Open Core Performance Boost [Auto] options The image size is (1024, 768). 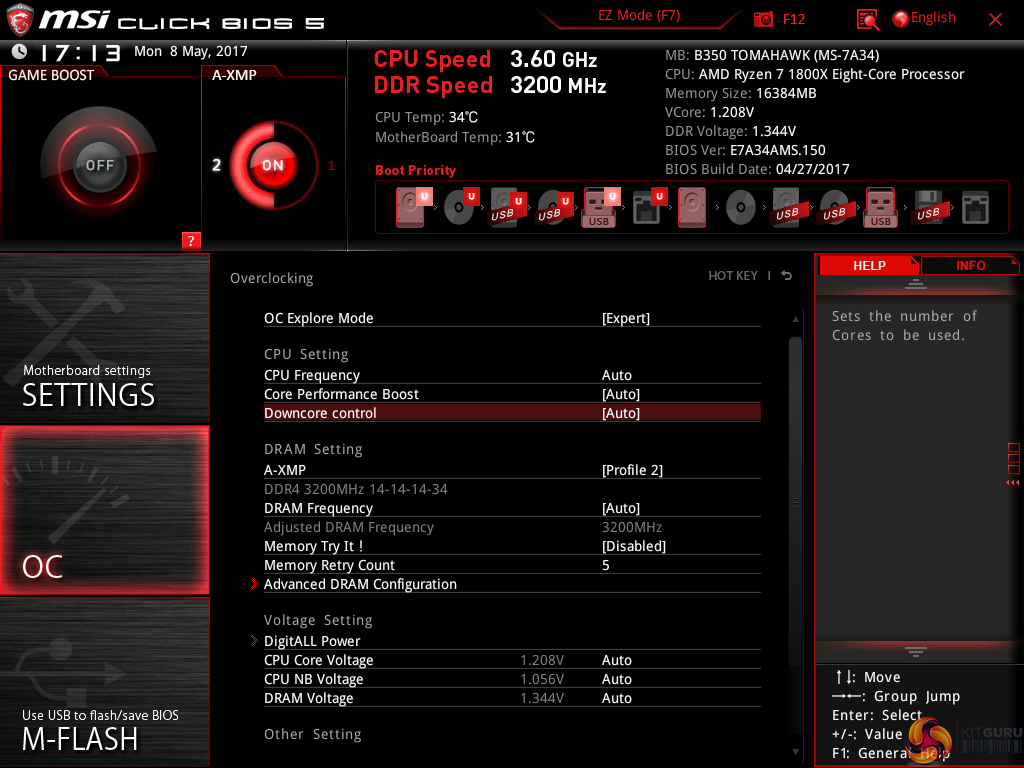coord(512,394)
